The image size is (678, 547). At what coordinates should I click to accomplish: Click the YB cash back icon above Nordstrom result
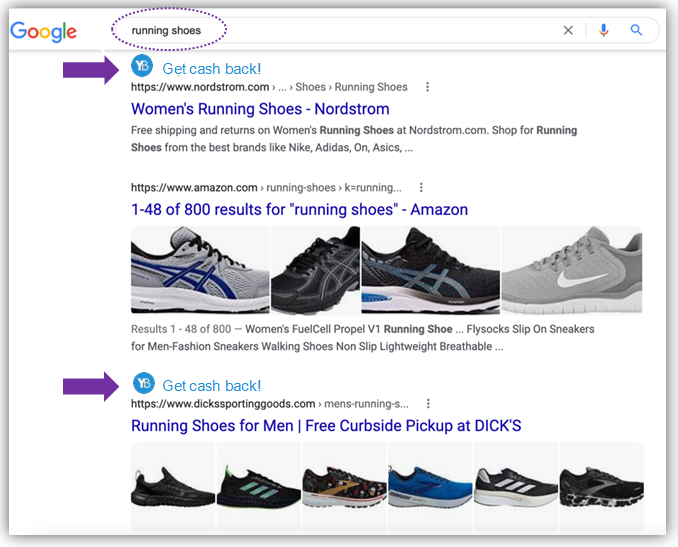142,66
